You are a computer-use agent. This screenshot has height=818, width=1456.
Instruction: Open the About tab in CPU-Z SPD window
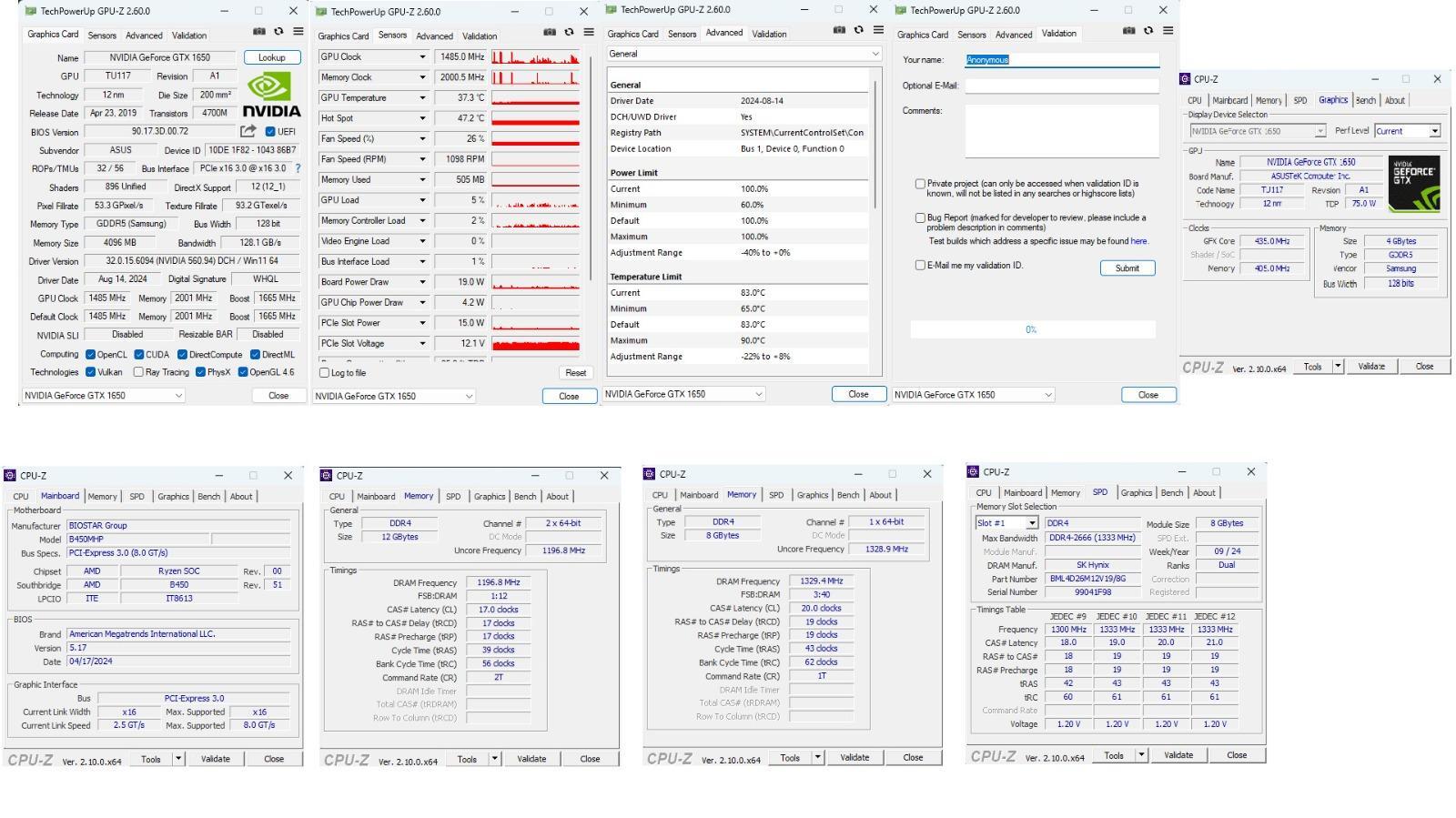pyautogui.click(x=1204, y=493)
